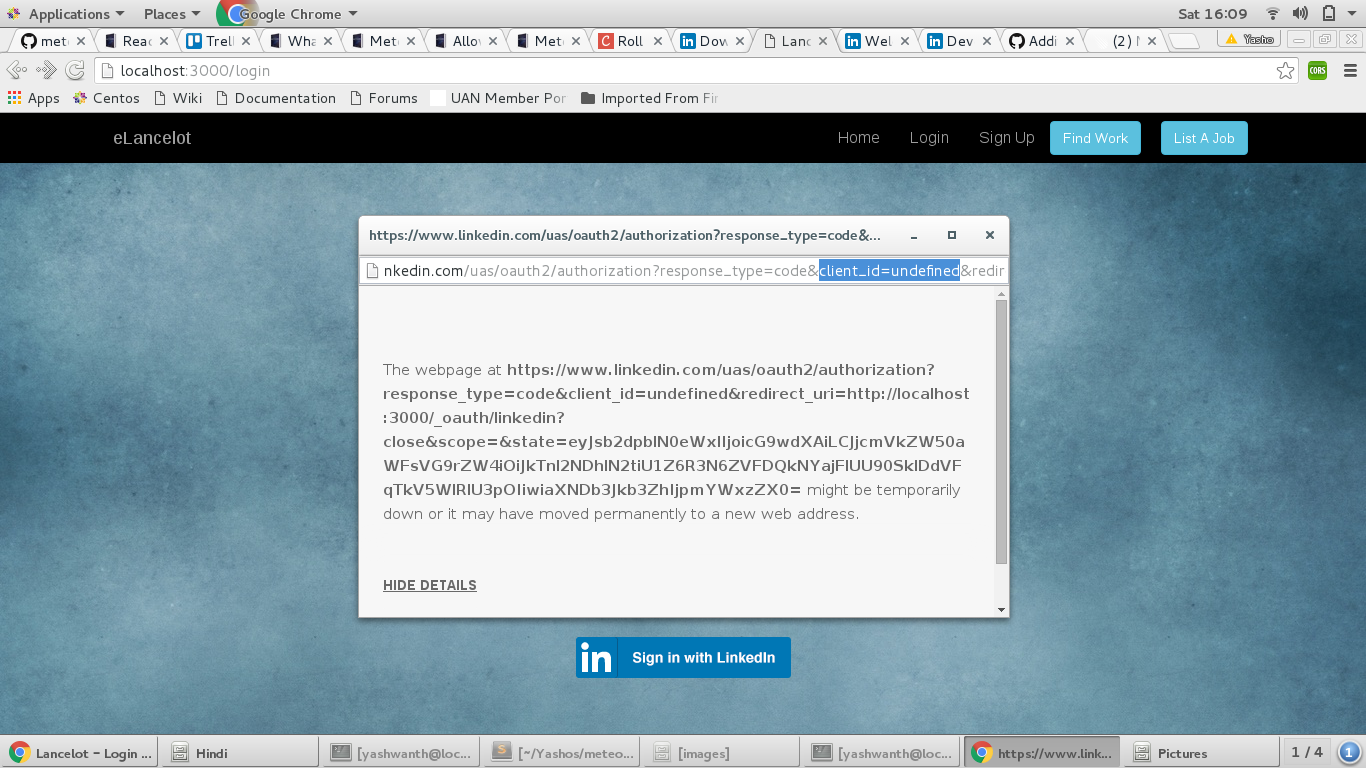Viewport: 1366px width, 768px height.
Task: Open the Applications menu in the top panel
Action: pos(66,14)
